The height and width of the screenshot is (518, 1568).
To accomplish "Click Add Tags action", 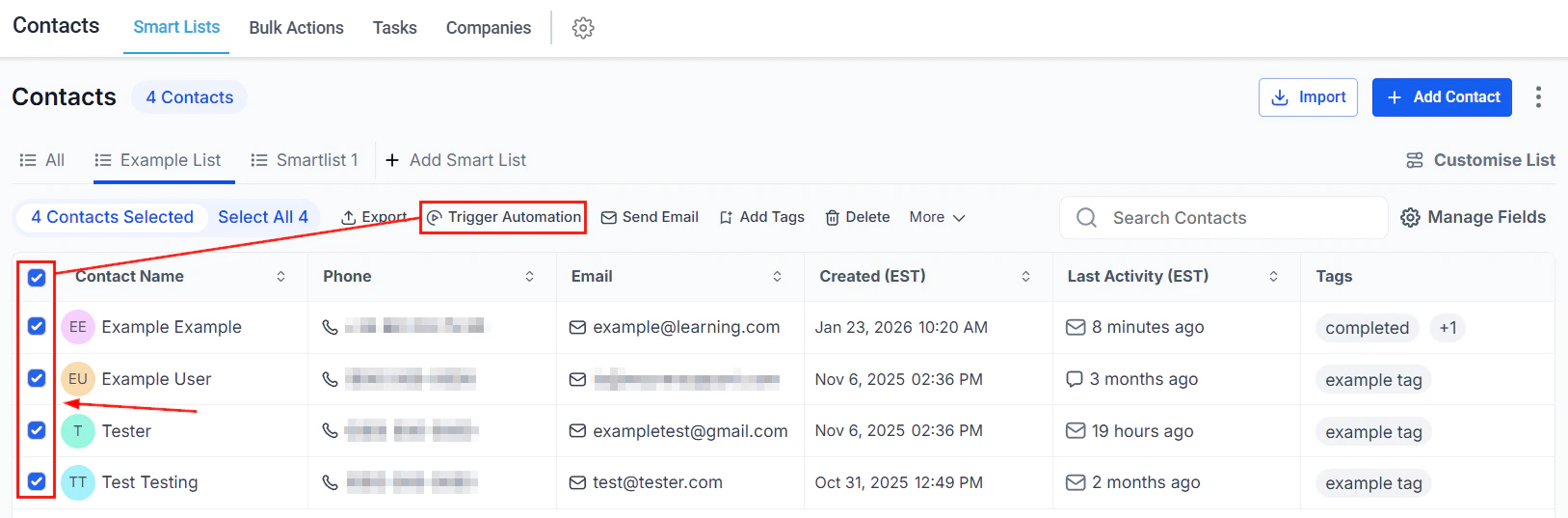I will pyautogui.click(x=761, y=217).
